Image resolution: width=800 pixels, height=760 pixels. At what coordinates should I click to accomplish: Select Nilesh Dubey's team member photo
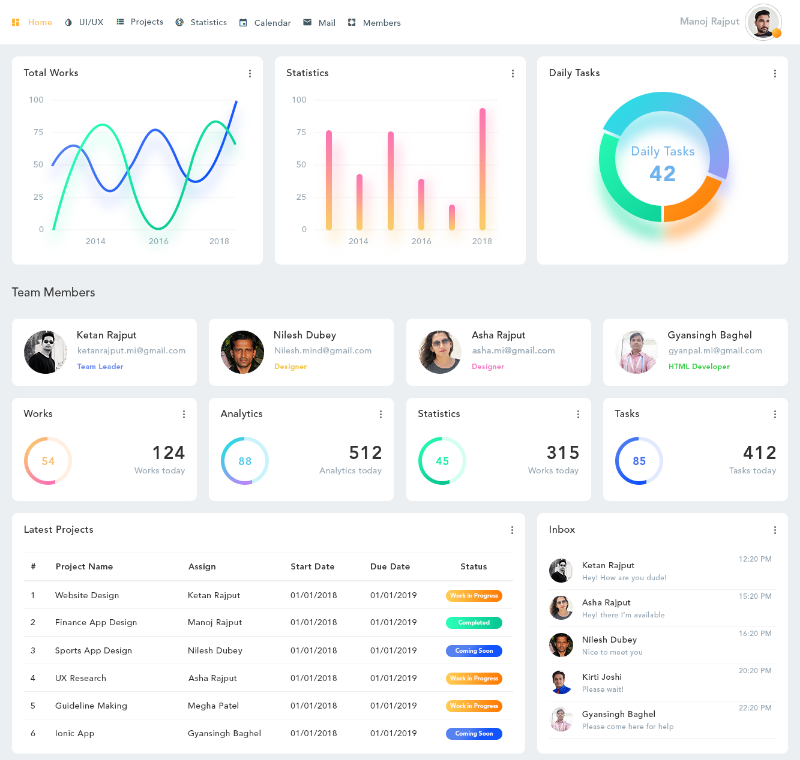click(242, 352)
